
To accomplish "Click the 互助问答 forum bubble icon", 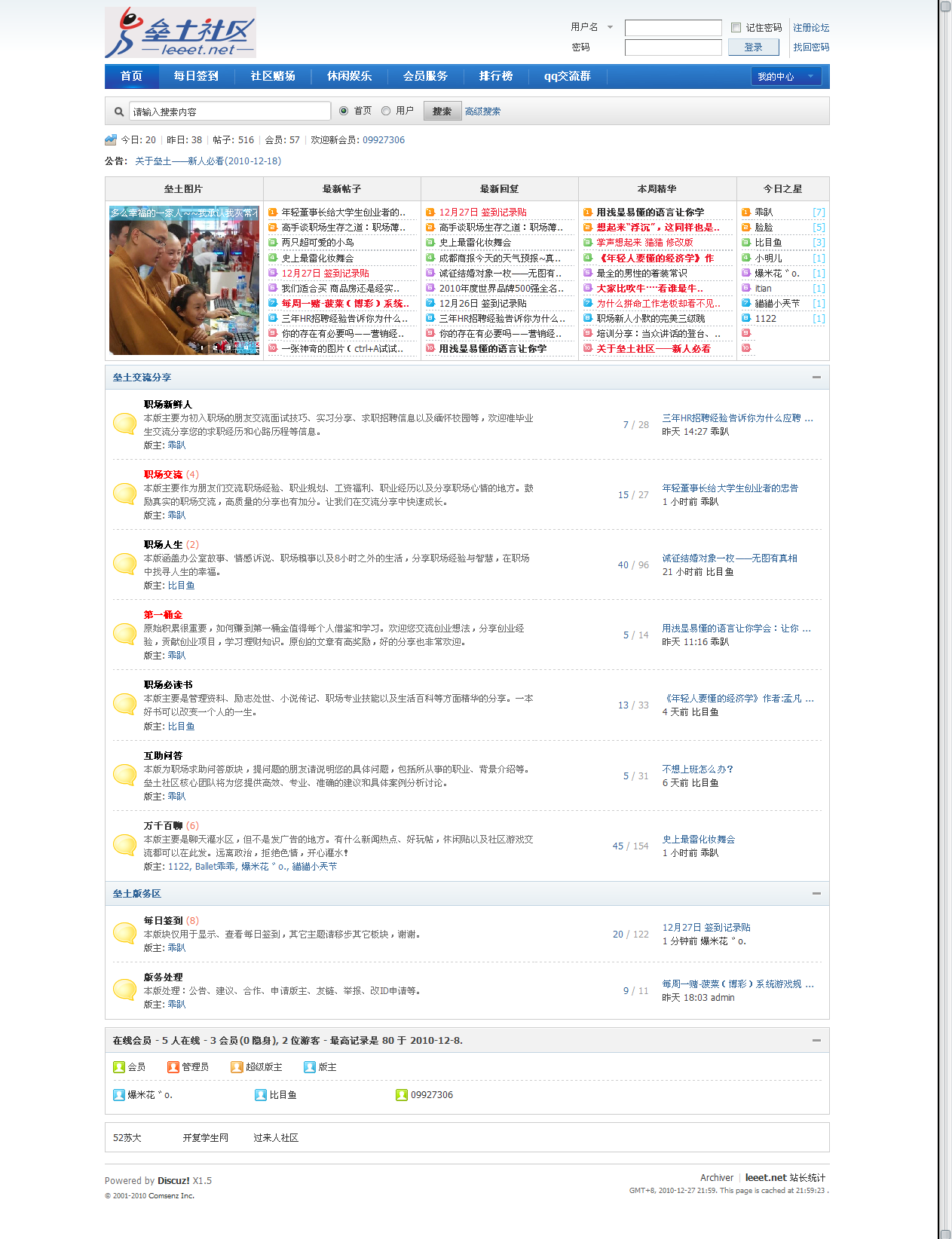I will [x=124, y=775].
